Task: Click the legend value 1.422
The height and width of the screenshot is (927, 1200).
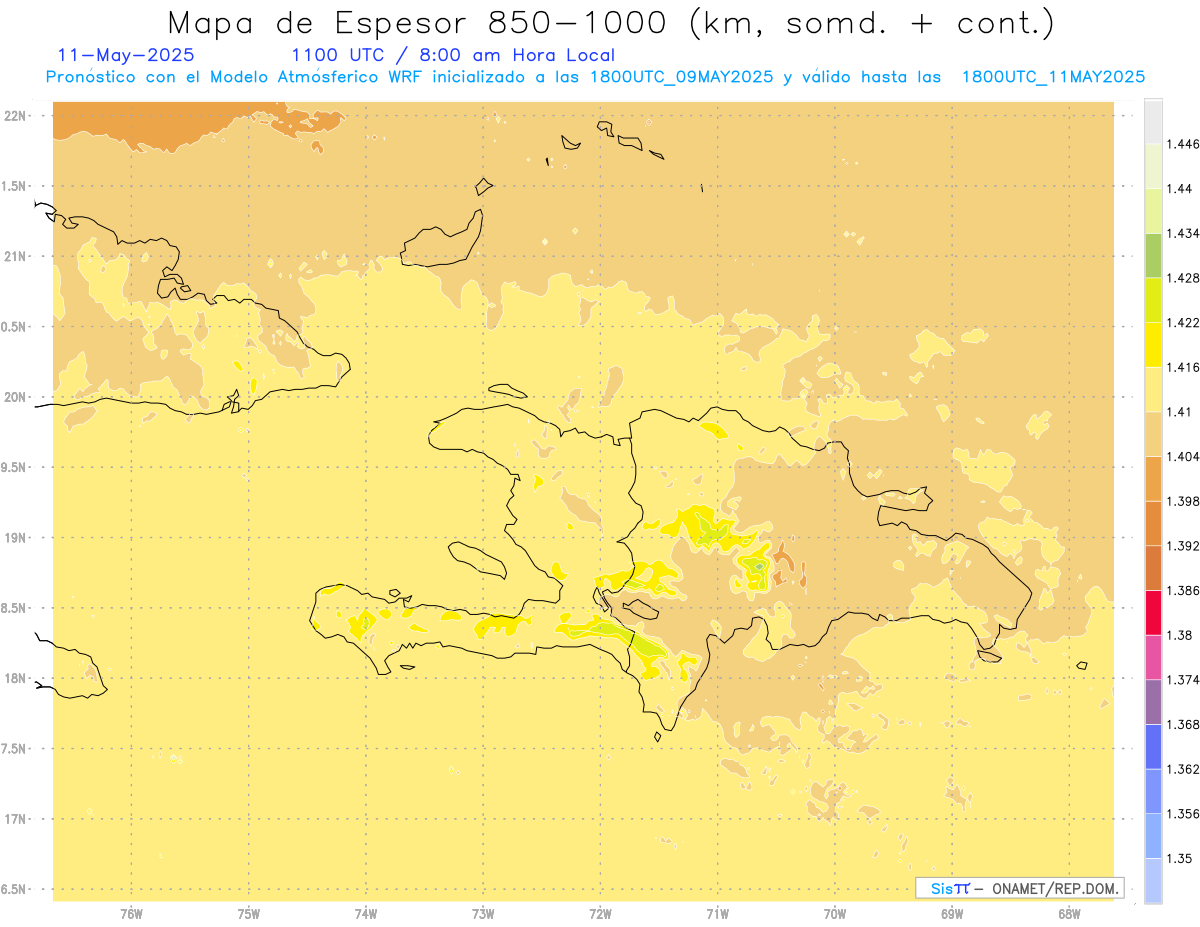Action: 1183,323
